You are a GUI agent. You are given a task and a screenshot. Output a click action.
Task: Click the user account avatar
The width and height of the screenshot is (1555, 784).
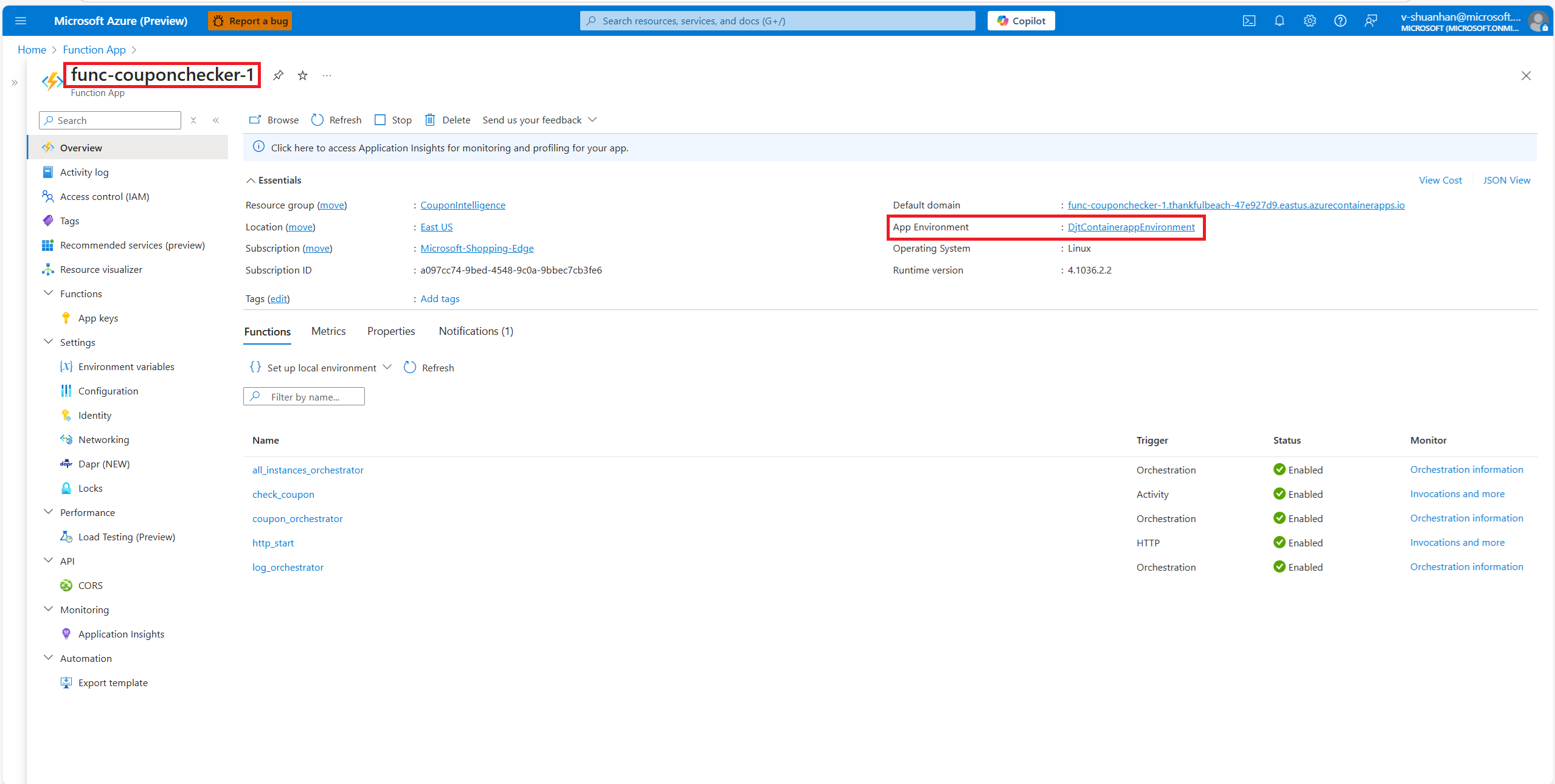pyautogui.click(x=1538, y=21)
